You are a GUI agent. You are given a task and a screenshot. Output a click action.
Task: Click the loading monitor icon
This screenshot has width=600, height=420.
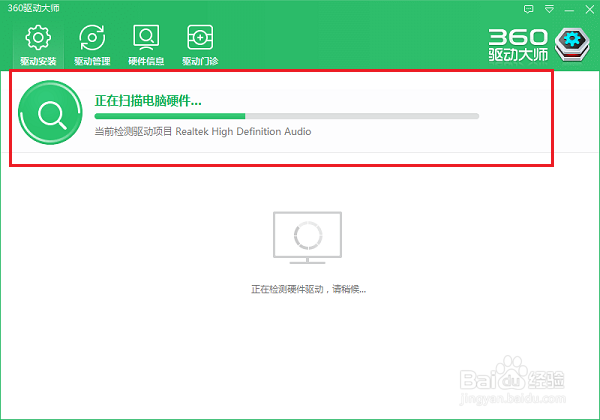(x=307, y=238)
